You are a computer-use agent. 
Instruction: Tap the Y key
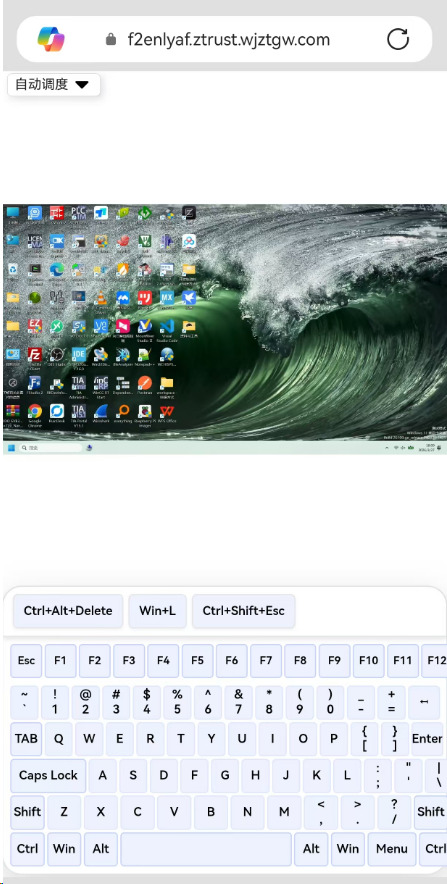pos(211,739)
